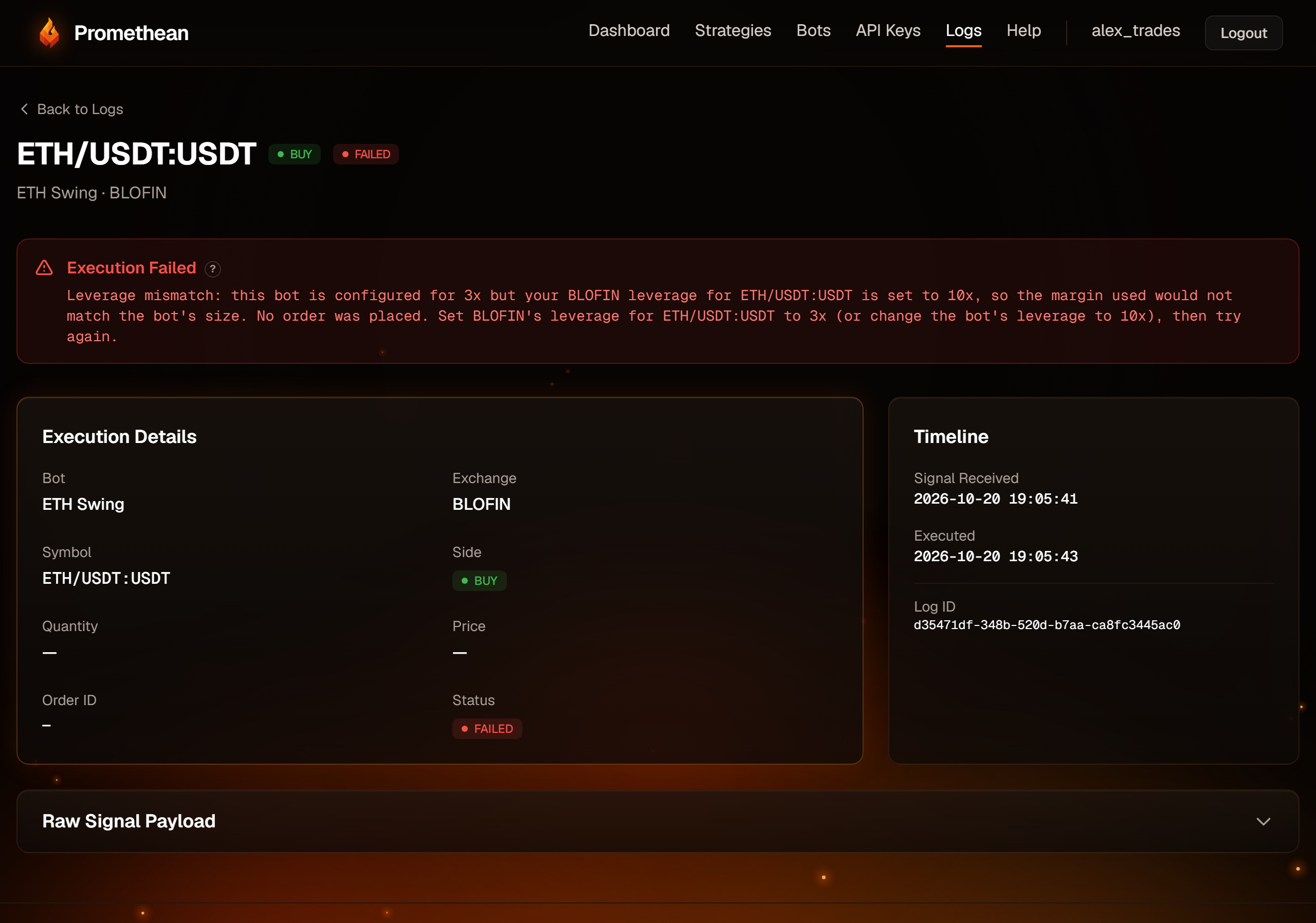1316x923 pixels.
Task: Expand the Raw Signal Payload chevron
Action: [1263, 821]
